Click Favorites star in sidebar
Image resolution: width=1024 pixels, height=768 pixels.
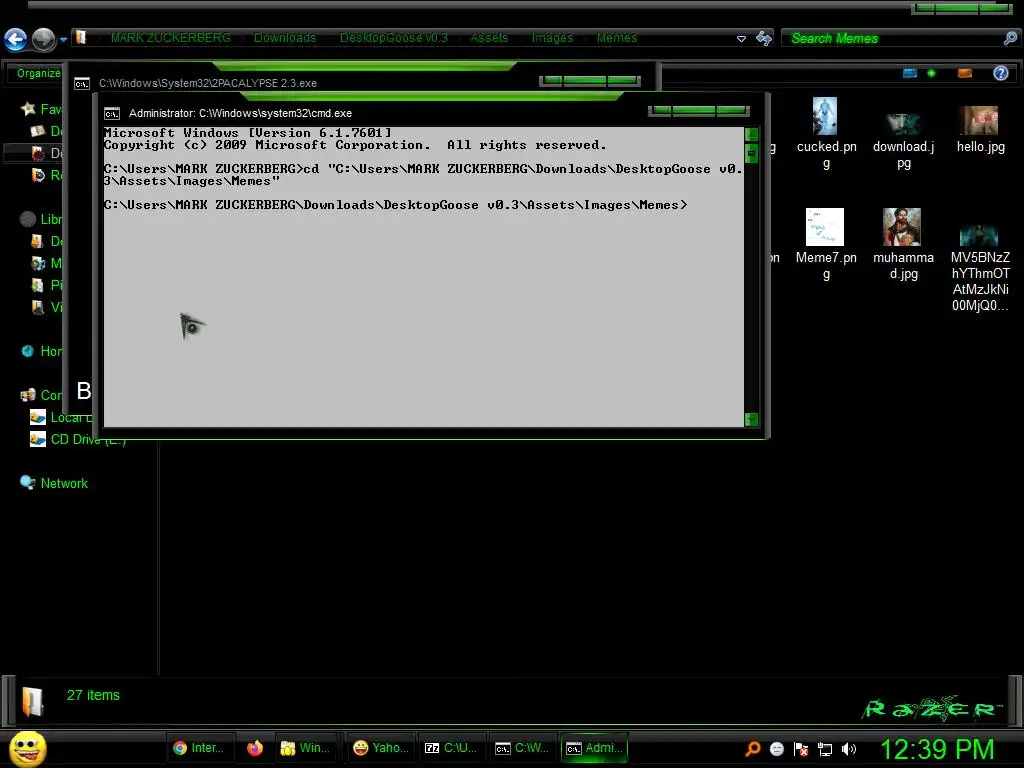[28, 108]
